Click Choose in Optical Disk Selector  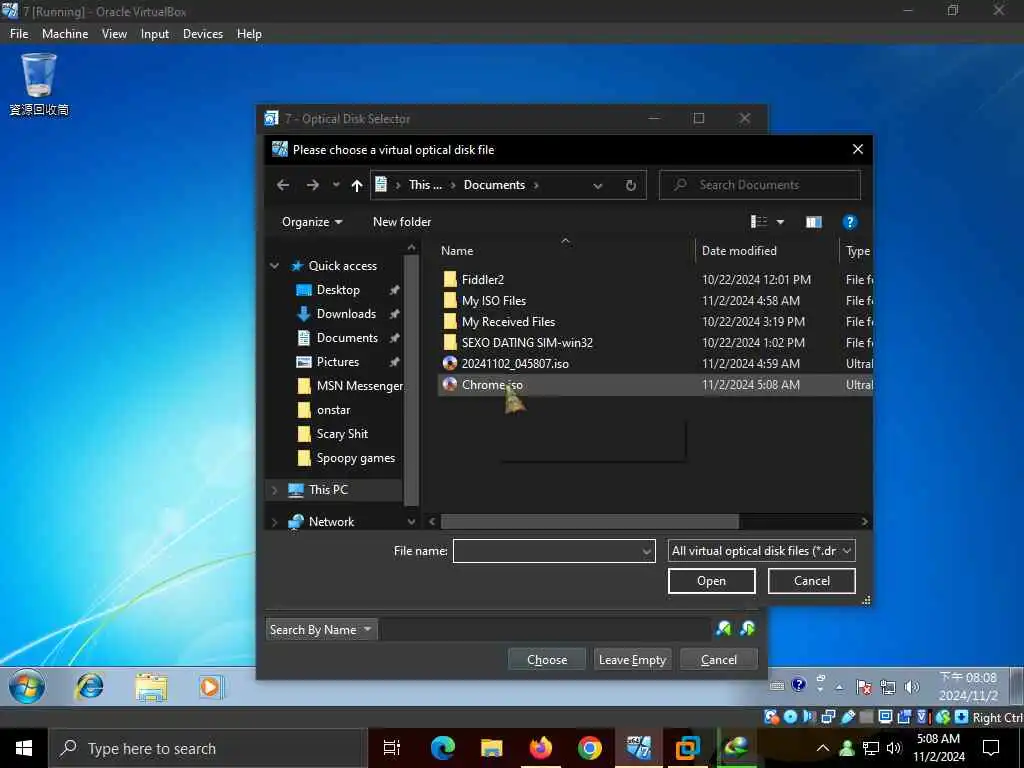tap(547, 660)
